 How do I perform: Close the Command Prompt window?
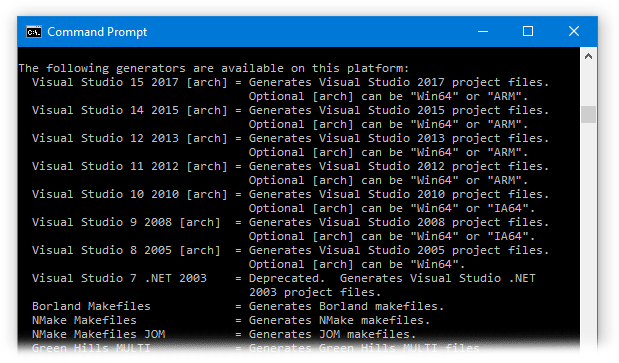pos(574,32)
